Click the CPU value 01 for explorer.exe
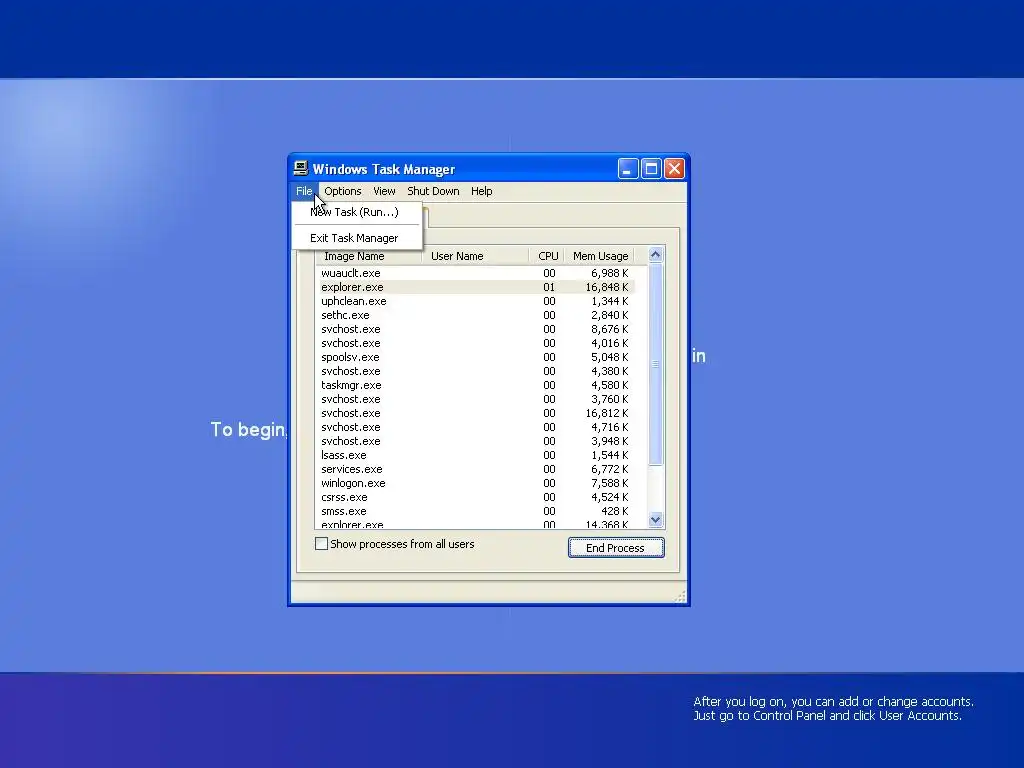The height and width of the screenshot is (768, 1024). 549,287
